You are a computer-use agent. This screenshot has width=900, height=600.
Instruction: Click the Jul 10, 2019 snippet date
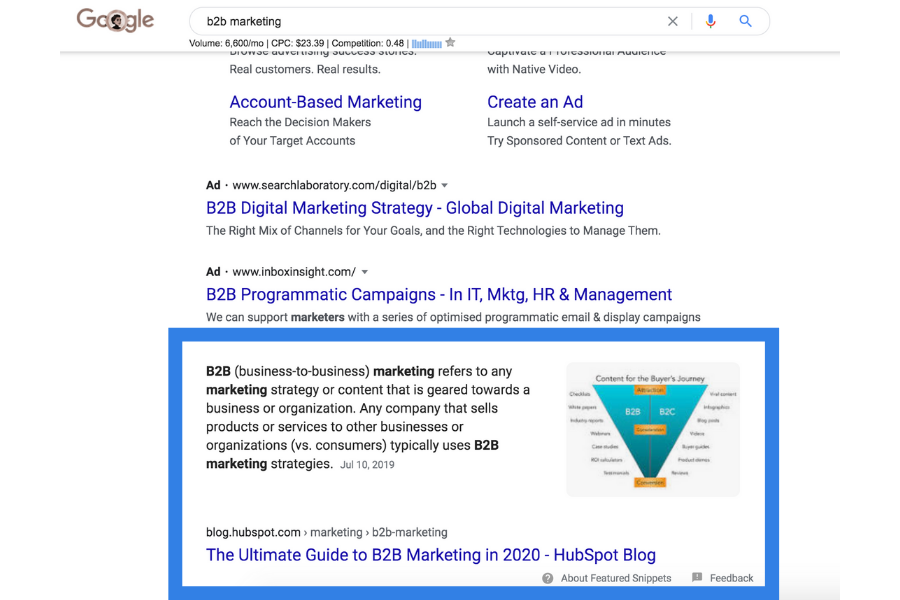(367, 465)
